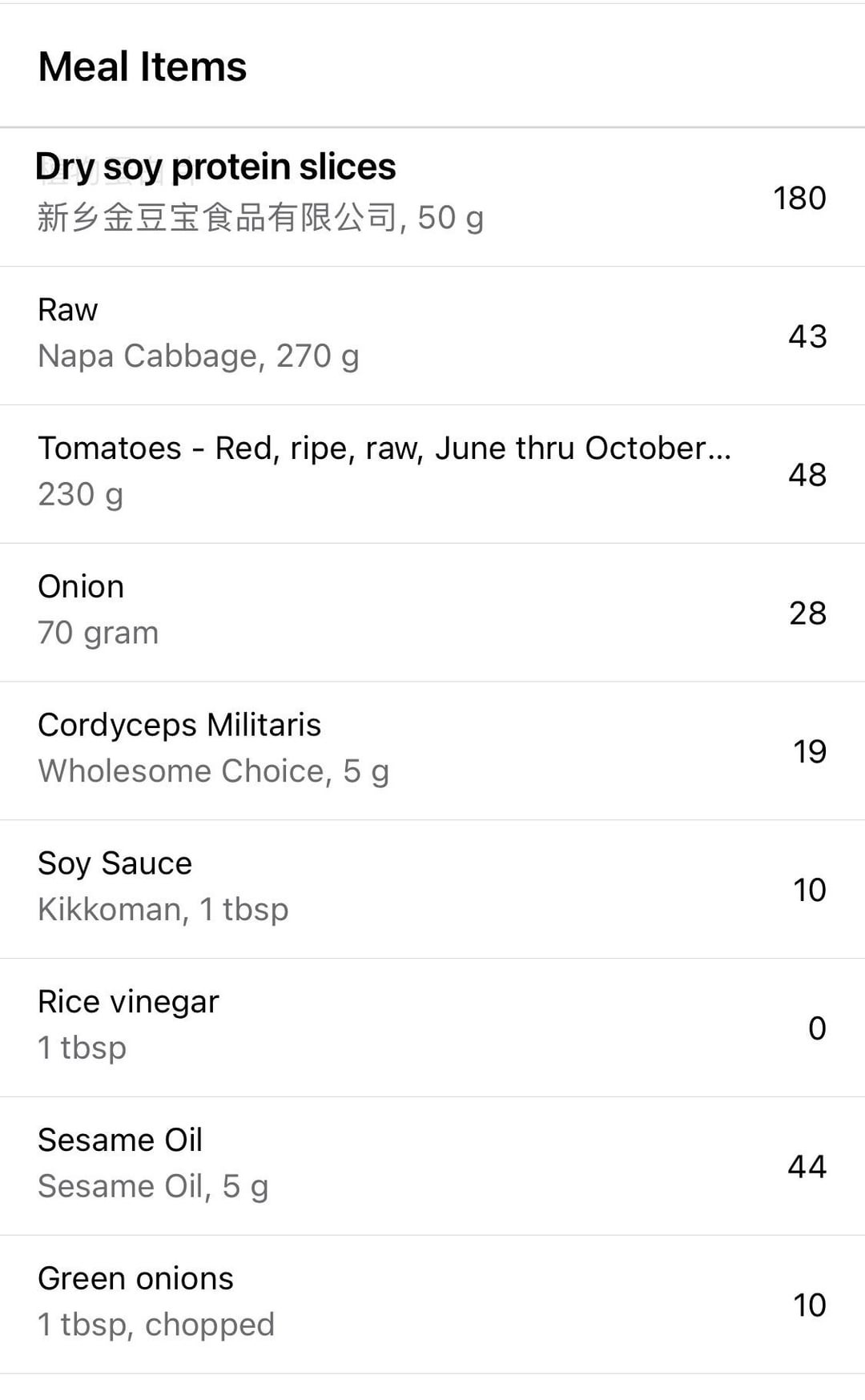Viewport: 865px width, 1400px height.
Task: Open the Dry soy protein slices item
Action: tap(216, 167)
